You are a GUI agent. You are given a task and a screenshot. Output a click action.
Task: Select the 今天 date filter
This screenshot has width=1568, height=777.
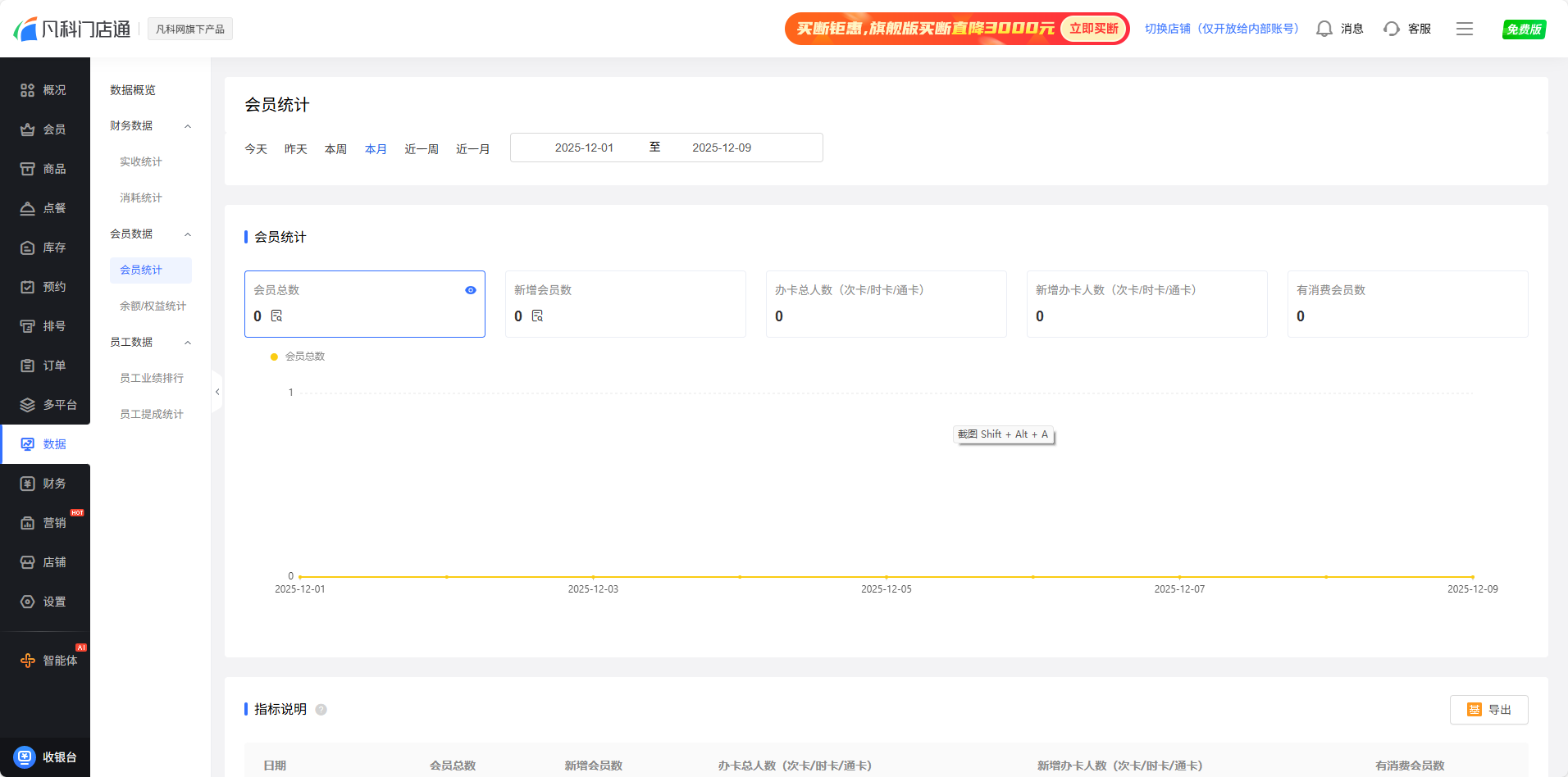click(x=256, y=148)
